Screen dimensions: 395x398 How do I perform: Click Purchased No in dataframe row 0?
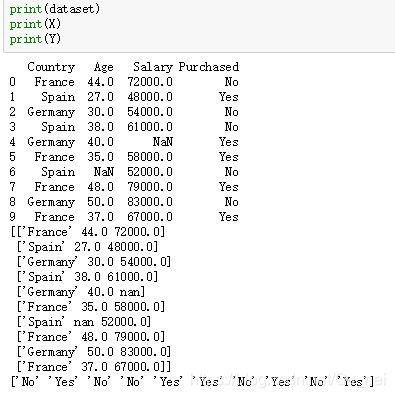231,82
